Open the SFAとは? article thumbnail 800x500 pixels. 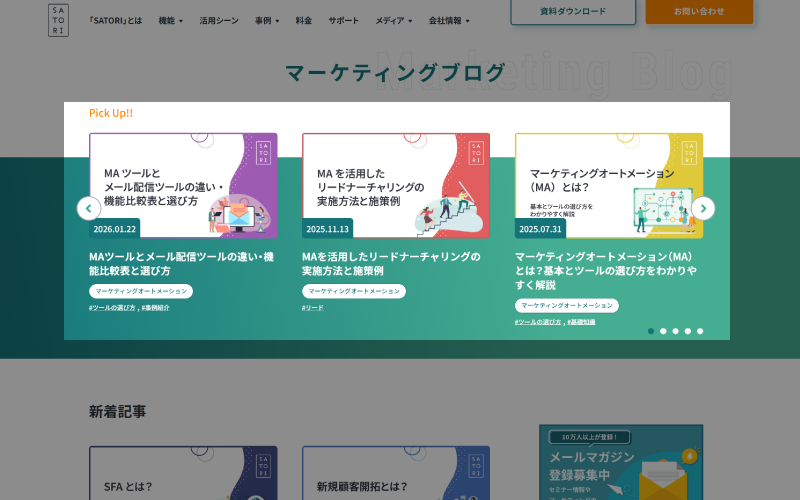(183, 473)
